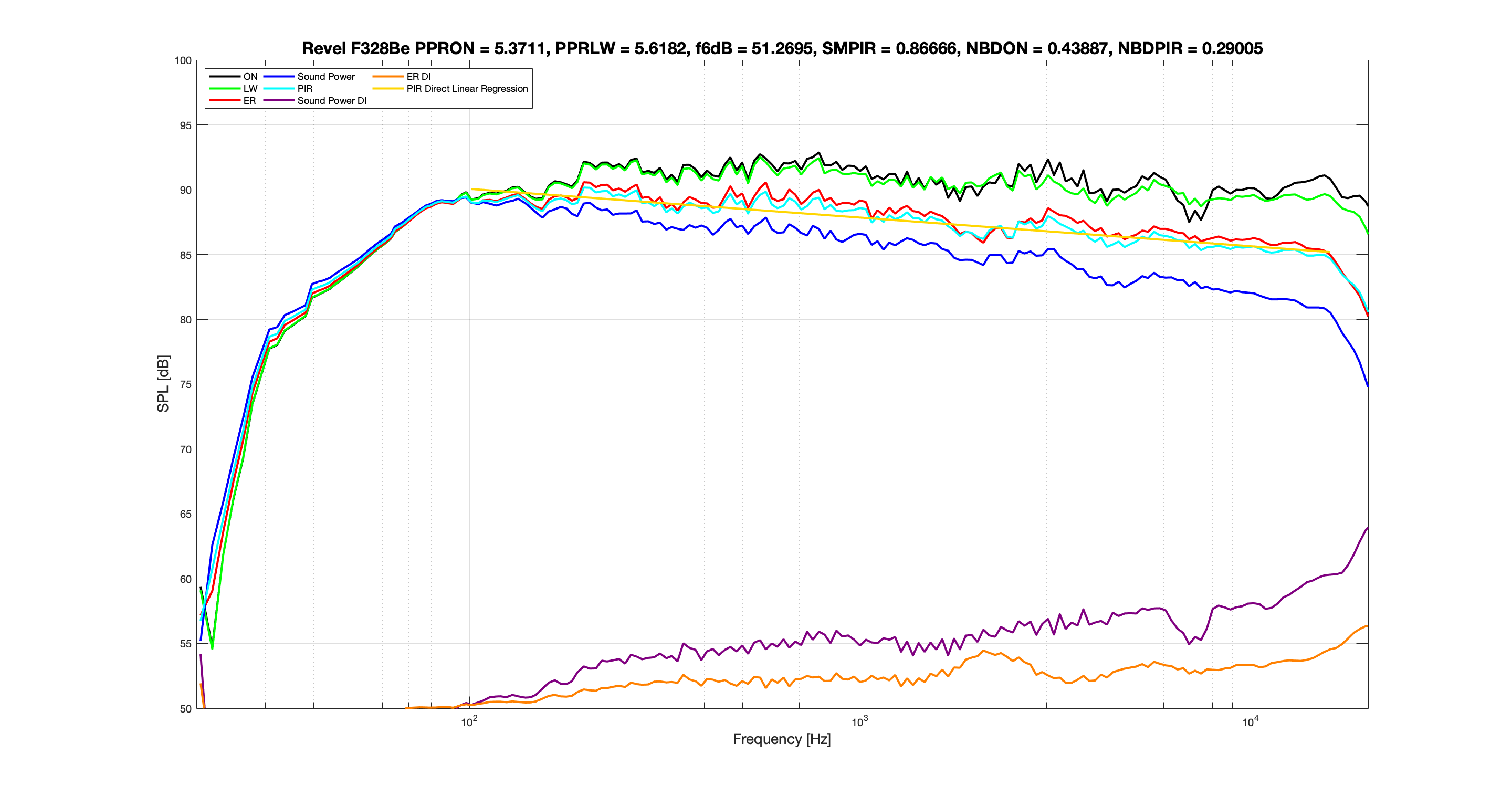The height and width of the screenshot is (796, 1512).
Task: Click the 85 y-axis tick label
Action: pos(185,255)
